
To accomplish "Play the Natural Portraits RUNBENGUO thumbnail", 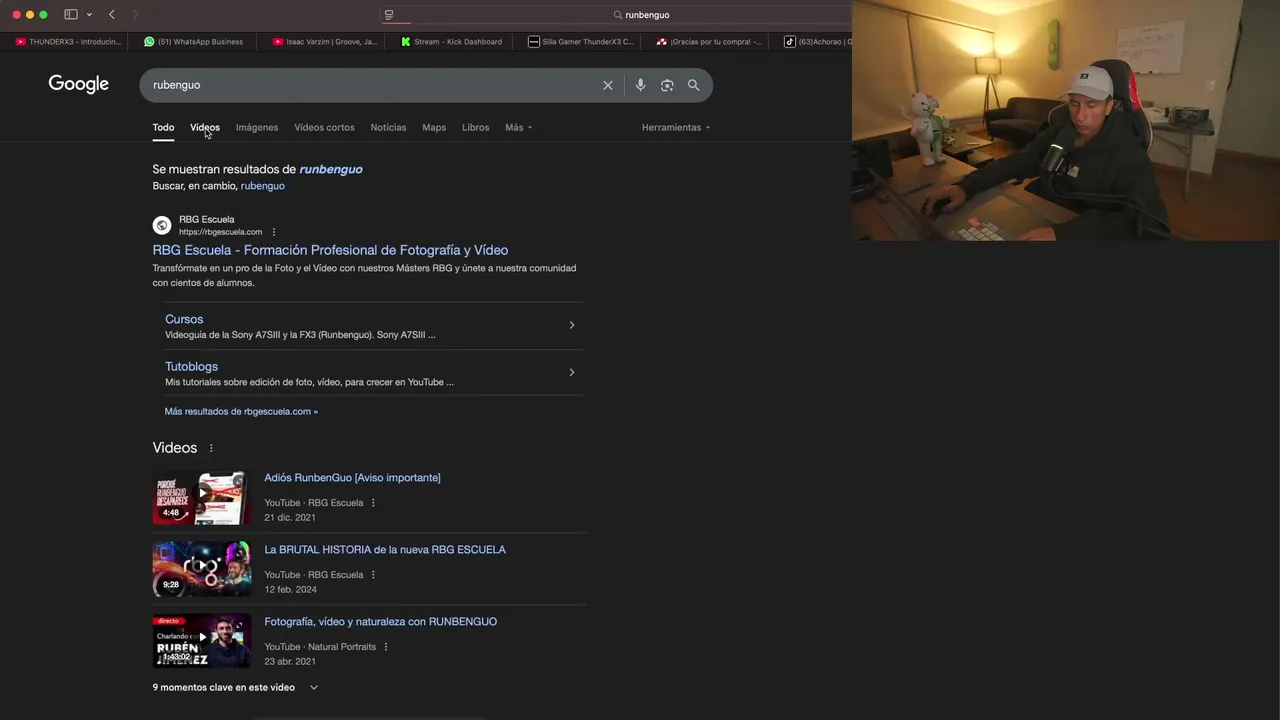I will pyautogui.click(x=201, y=641).
